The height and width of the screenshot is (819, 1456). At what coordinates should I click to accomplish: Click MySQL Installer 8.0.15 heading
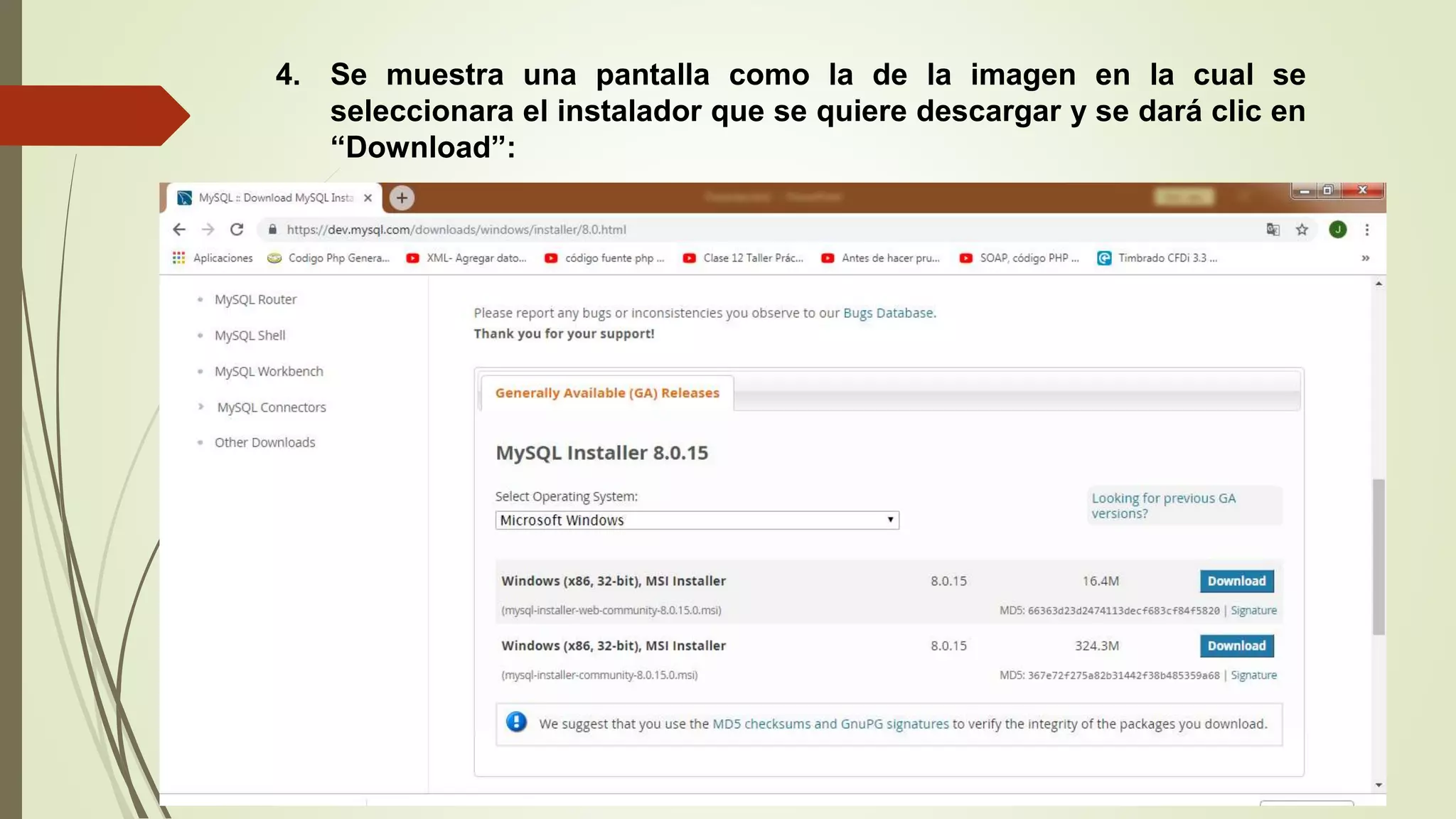click(x=601, y=453)
